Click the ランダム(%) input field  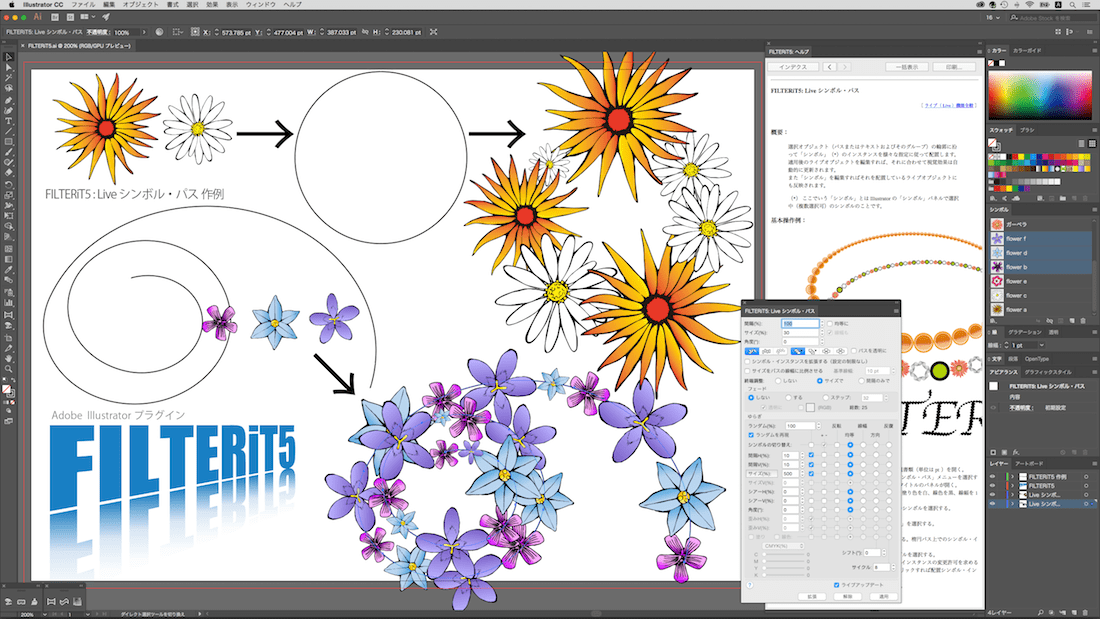tap(800, 426)
